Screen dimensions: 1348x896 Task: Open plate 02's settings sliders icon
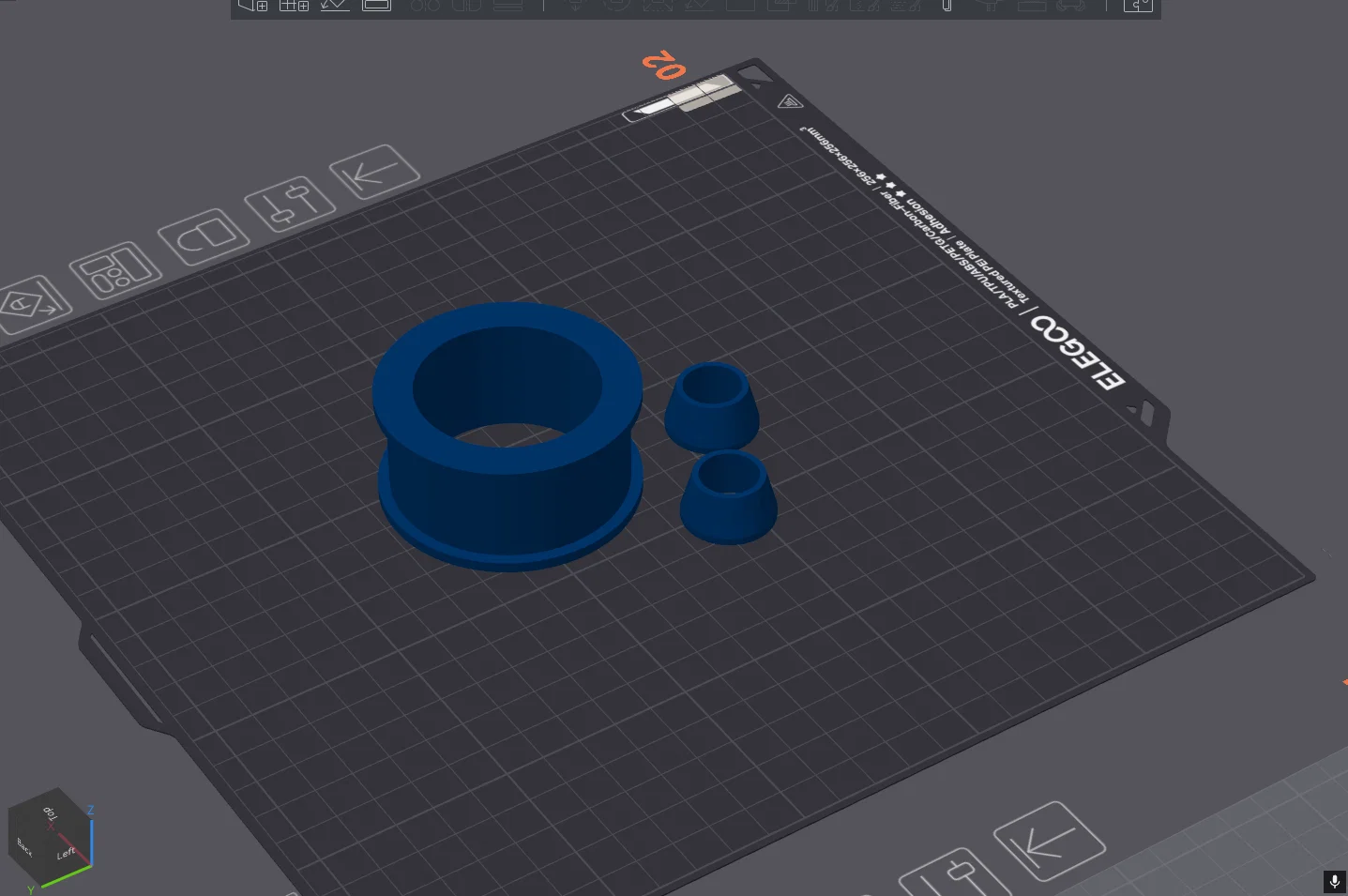click(290, 204)
